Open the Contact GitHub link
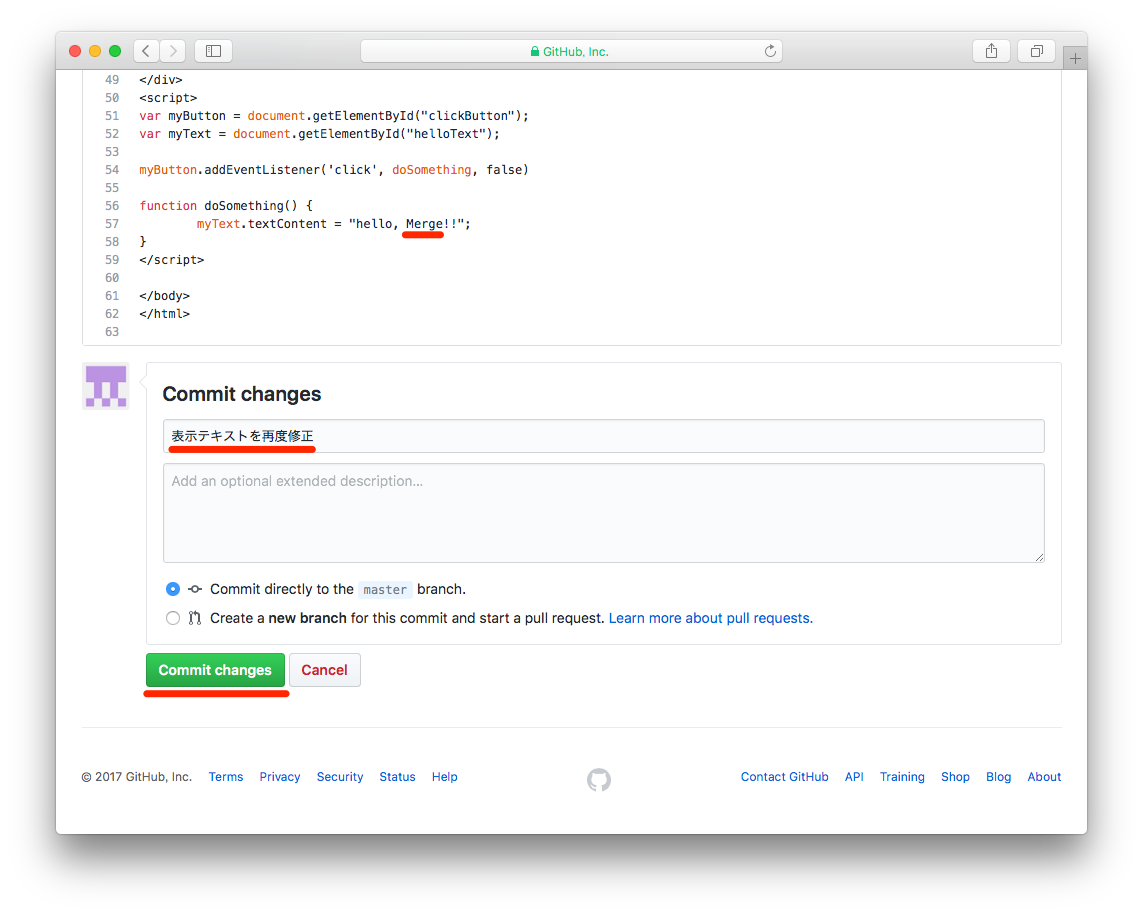Viewport: 1143px width, 914px height. [x=784, y=777]
